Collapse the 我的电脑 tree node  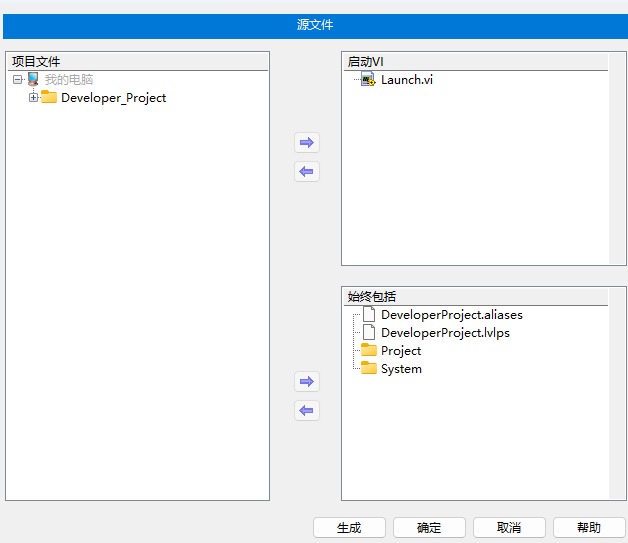click(17, 79)
